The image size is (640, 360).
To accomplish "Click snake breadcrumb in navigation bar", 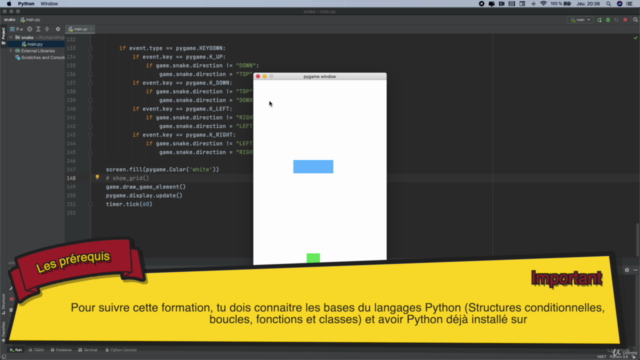I will point(9,20).
